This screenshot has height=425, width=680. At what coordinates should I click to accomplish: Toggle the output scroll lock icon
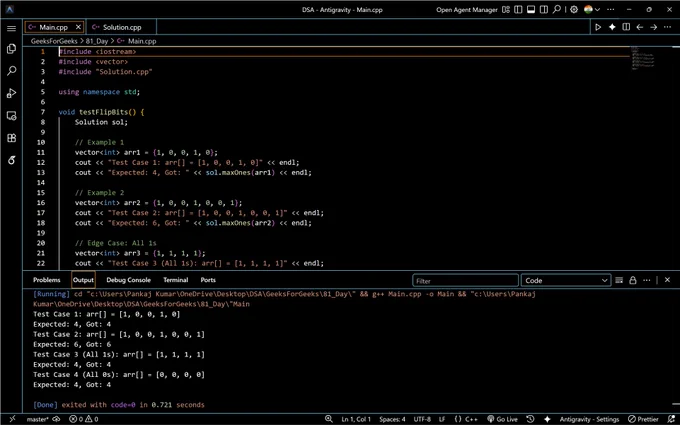633,280
